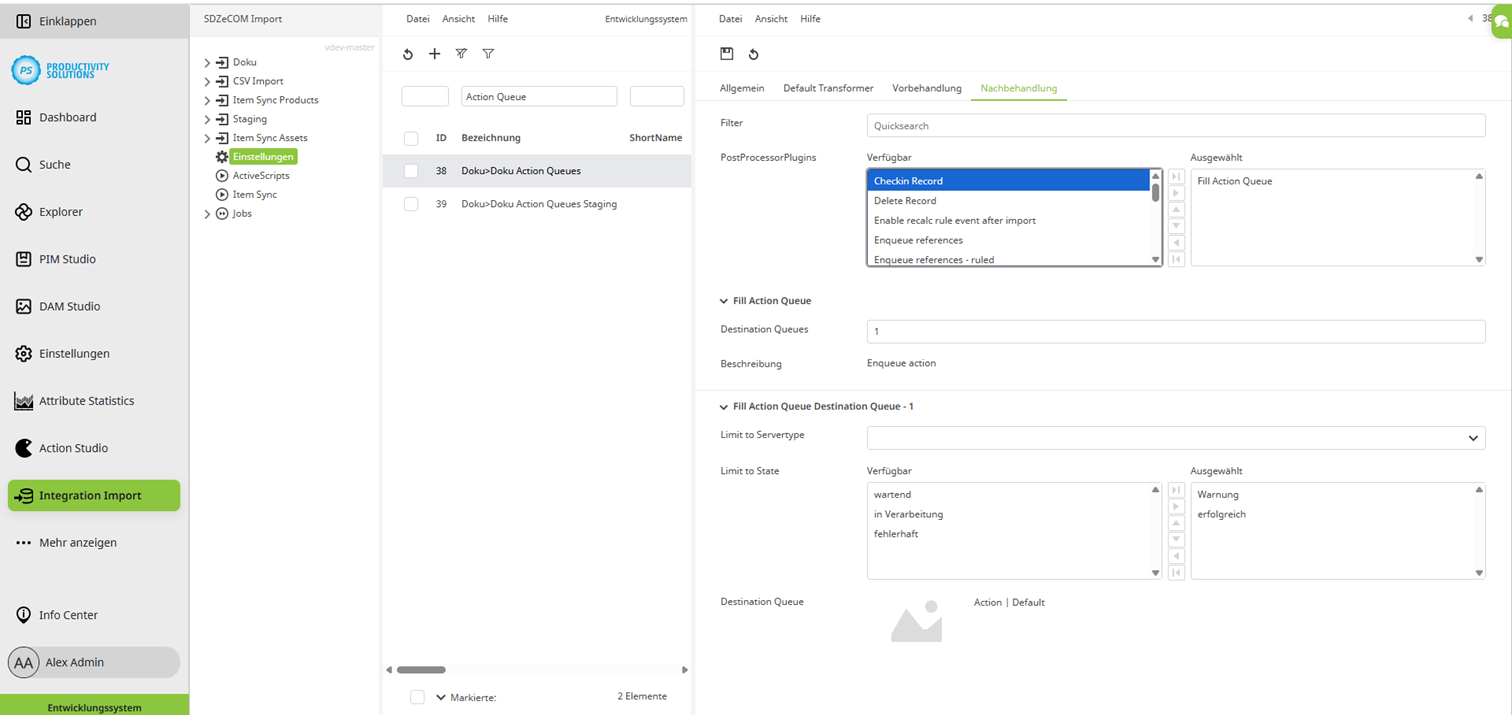Click the Bezeichnung filter field 'Action Queue'
Screen dimensions: 1512x715
[540, 97]
